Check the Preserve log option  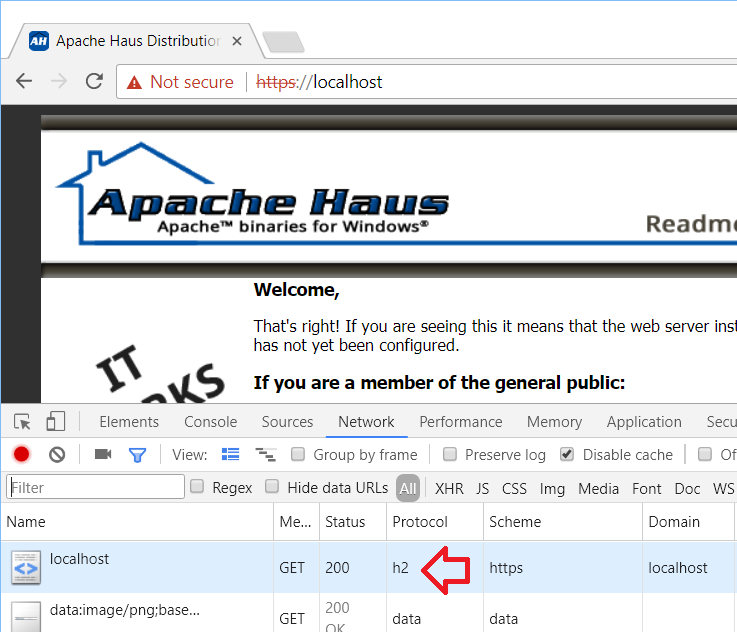pos(450,454)
